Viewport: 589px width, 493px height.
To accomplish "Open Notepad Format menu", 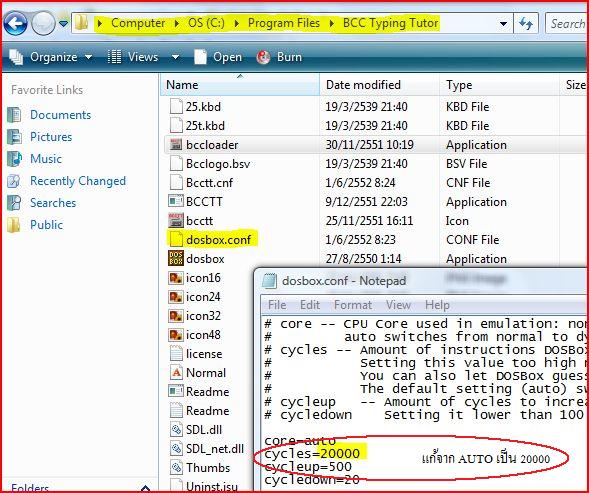I will [353, 305].
